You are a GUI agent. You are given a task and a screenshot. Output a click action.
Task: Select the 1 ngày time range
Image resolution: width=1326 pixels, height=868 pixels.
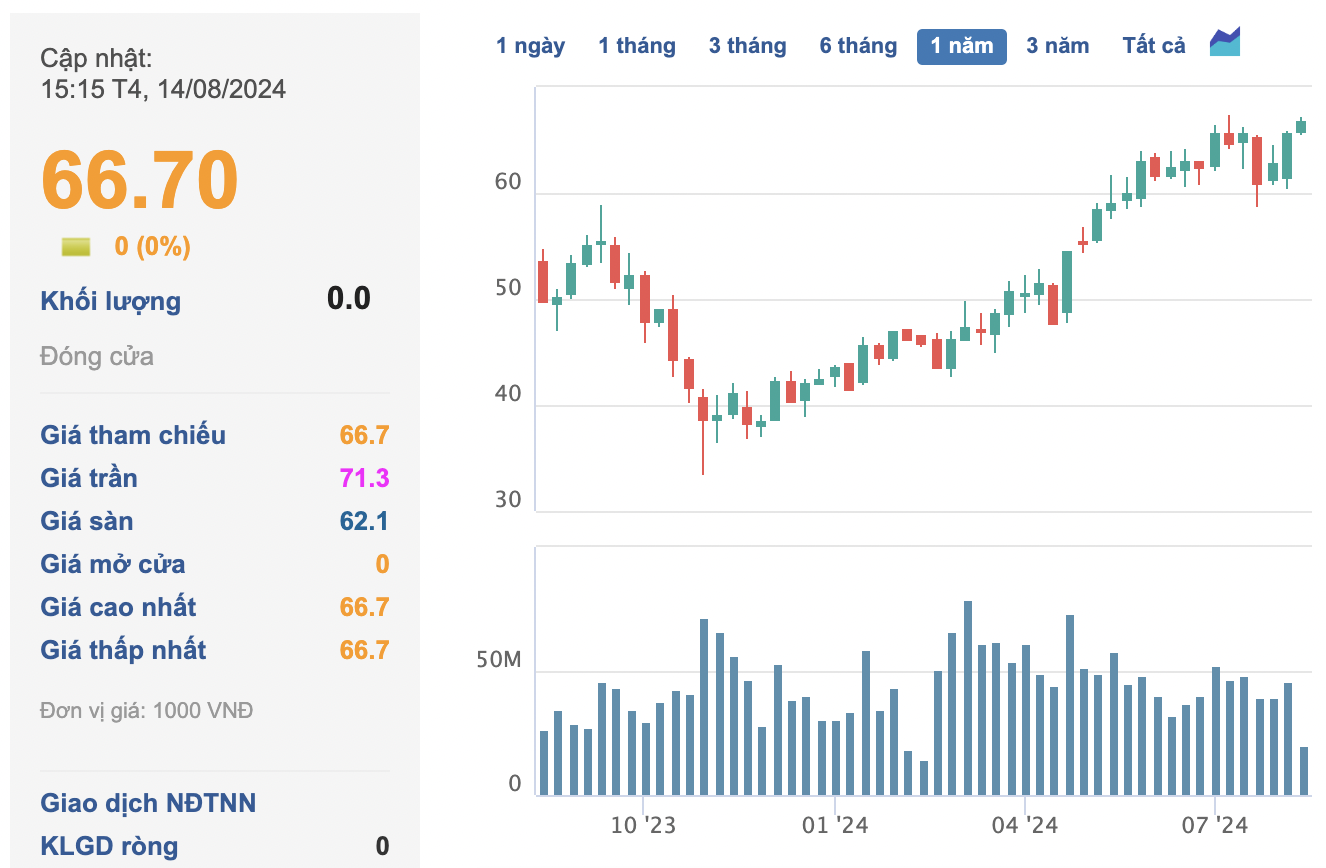point(530,46)
